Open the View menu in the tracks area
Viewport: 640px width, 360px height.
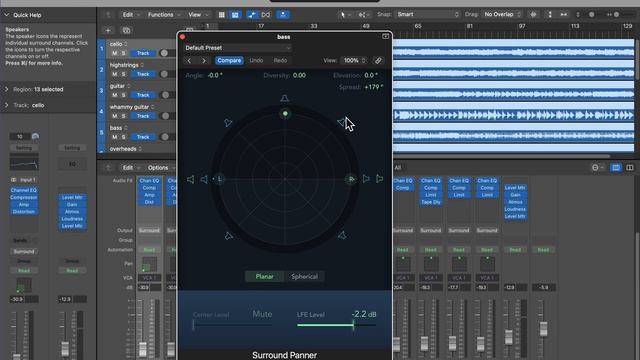tap(198, 15)
